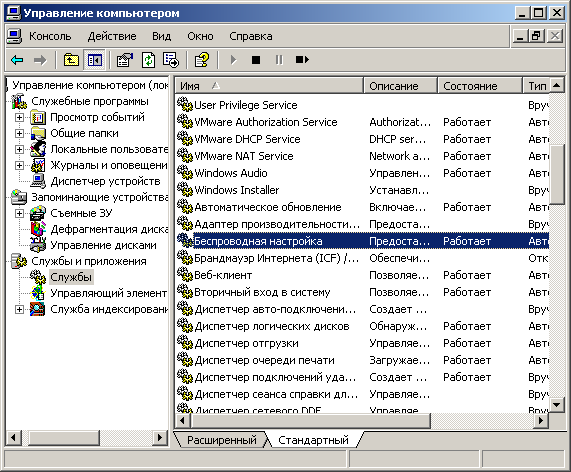Click the Restart service toolbar icon
This screenshot has height=472, width=571.
302,60
